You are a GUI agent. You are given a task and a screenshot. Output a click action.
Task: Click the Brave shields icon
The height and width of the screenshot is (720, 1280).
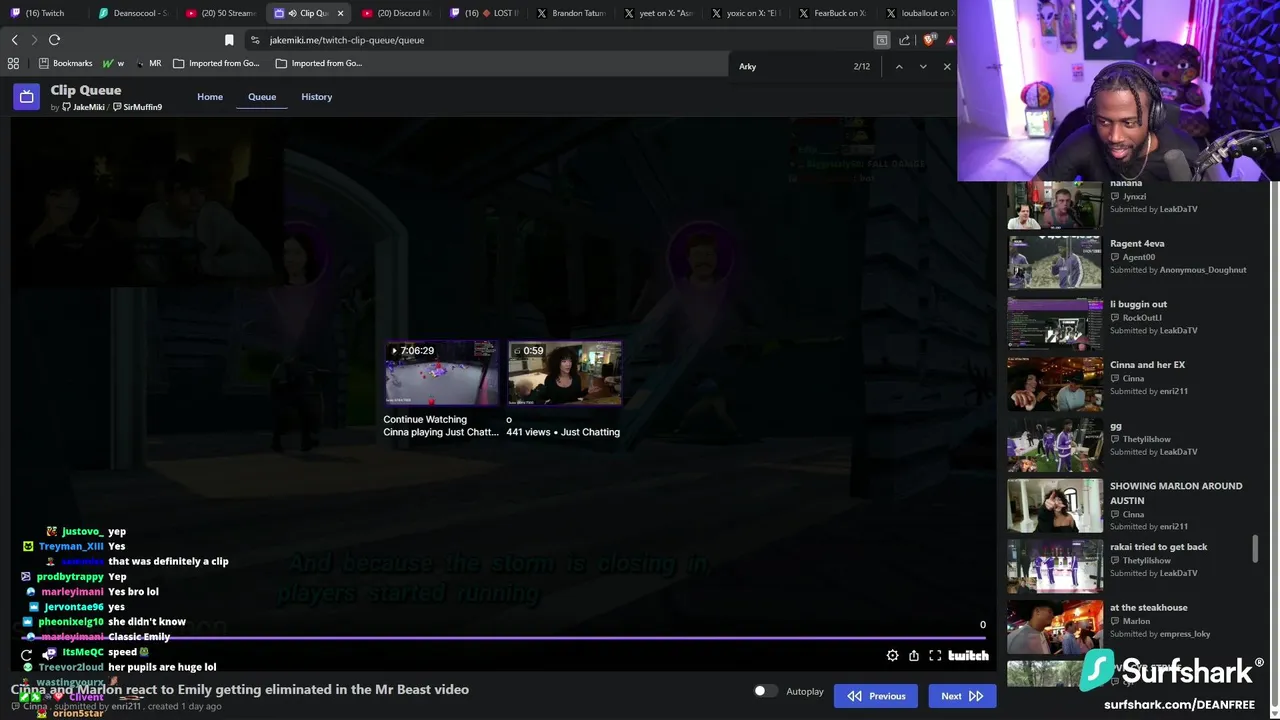928,40
